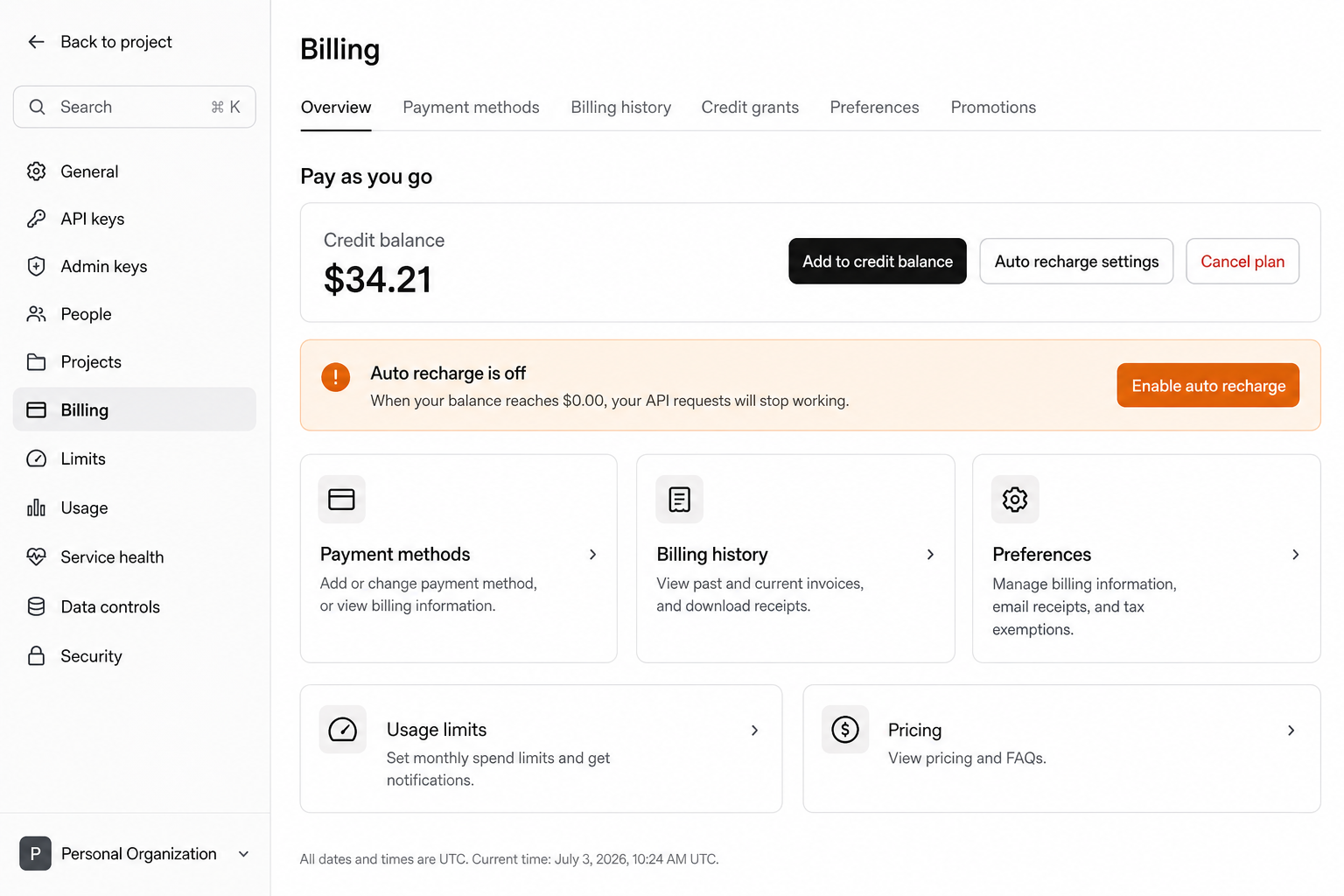Expand the Personal Organization switcher chevron
The image size is (1344, 896).
point(243,854)
